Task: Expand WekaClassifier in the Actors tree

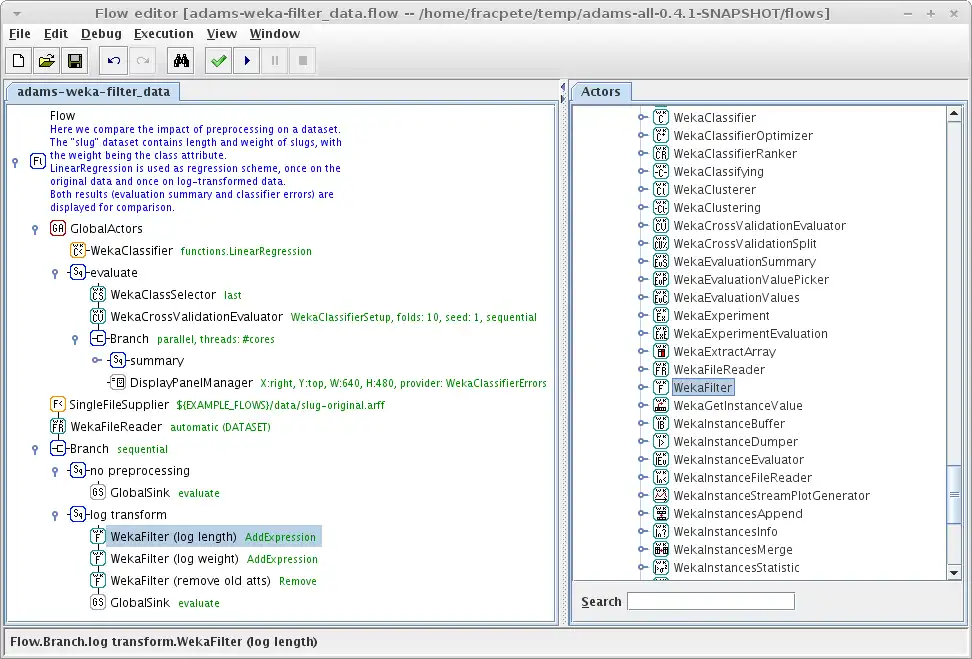Action: (x=643, y=117)
